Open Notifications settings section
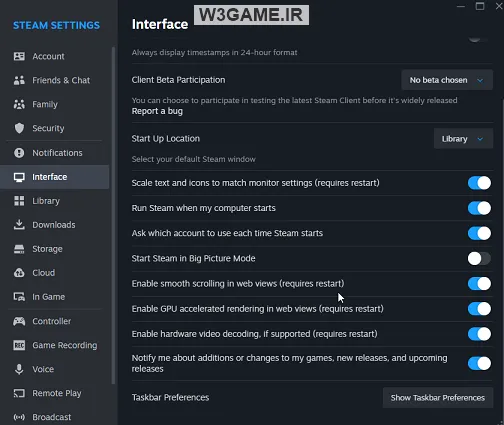 55,153
